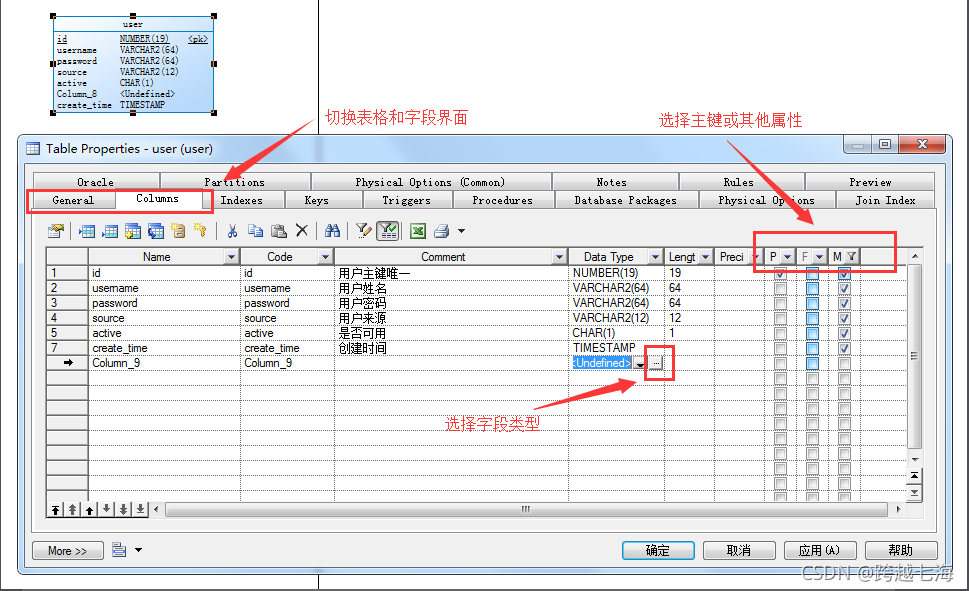
Task: Open the Length column filter dropdown
Action: click(705, 257)
